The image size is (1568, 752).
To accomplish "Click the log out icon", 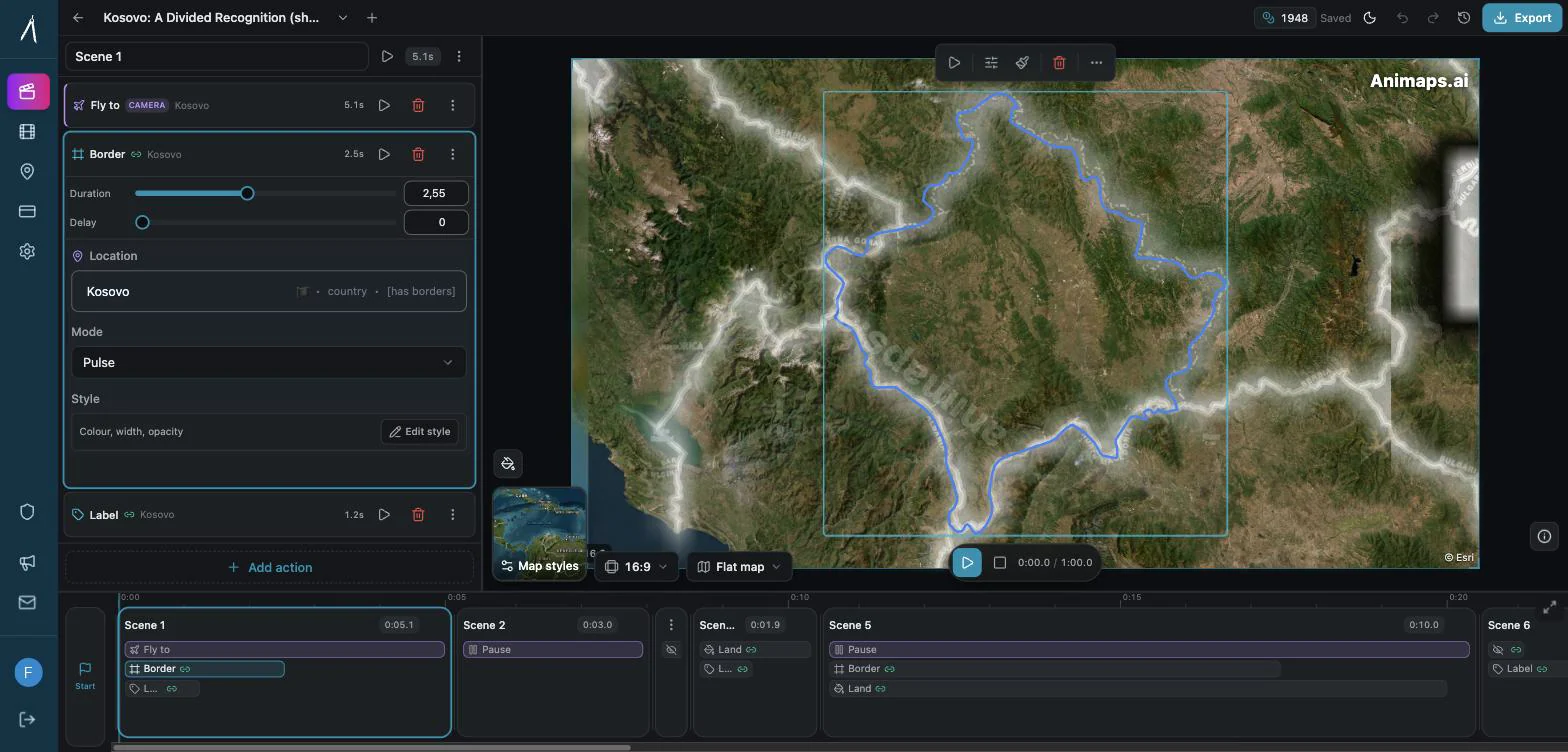I will tap(28, 719).
